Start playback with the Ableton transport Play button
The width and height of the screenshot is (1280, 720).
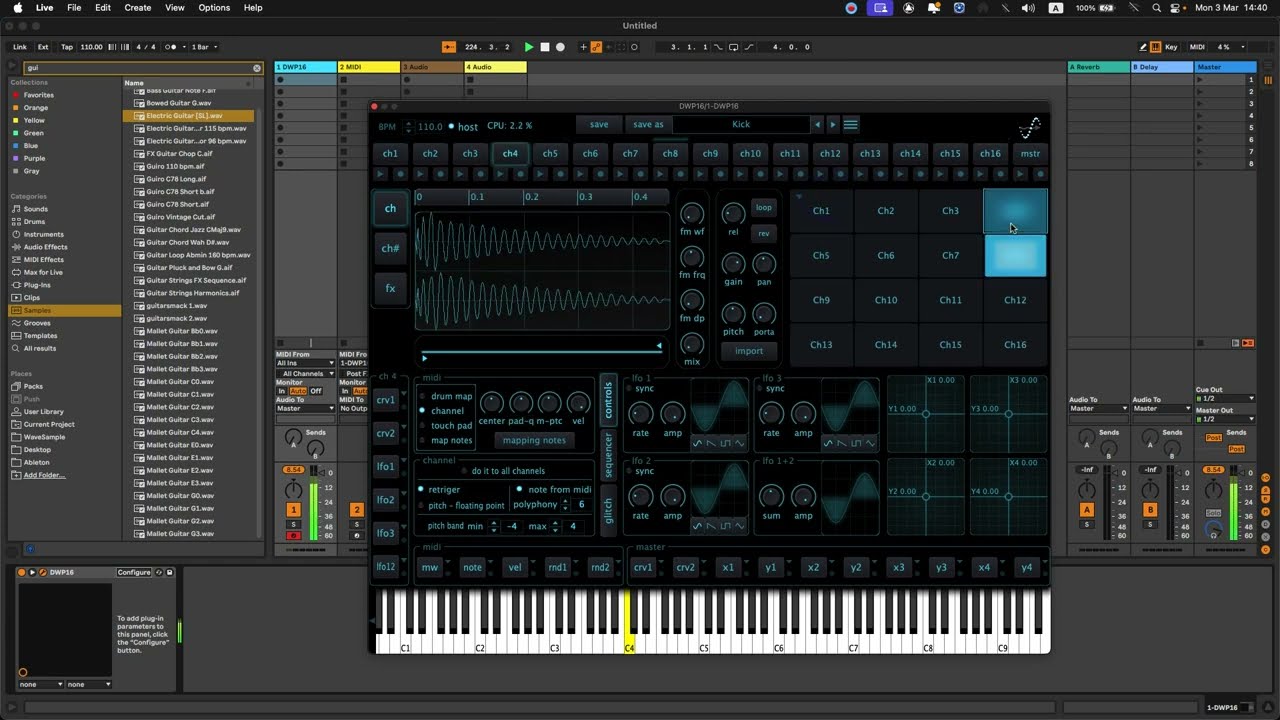[529, 47]
